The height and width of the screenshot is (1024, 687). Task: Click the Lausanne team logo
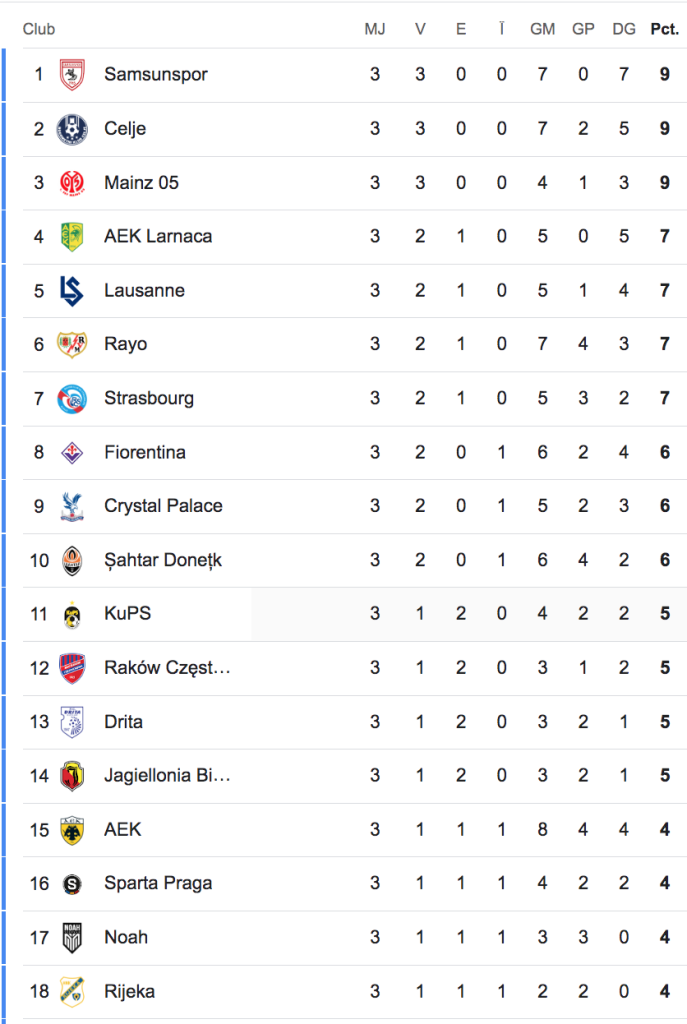tap(72, 291)
